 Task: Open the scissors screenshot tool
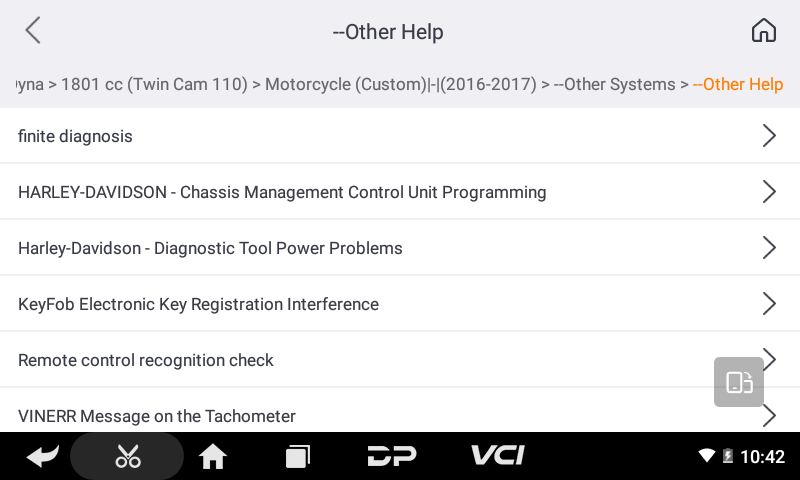128,457
